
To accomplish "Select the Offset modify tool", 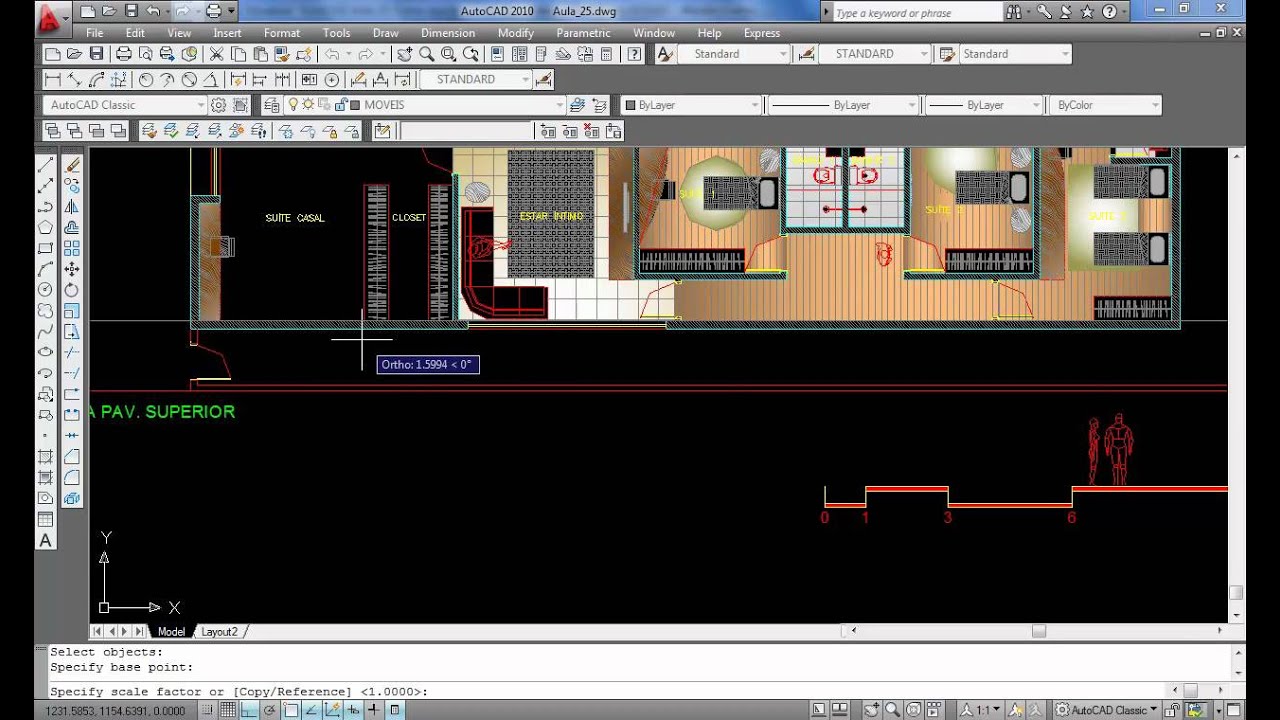I will (72, 228).
